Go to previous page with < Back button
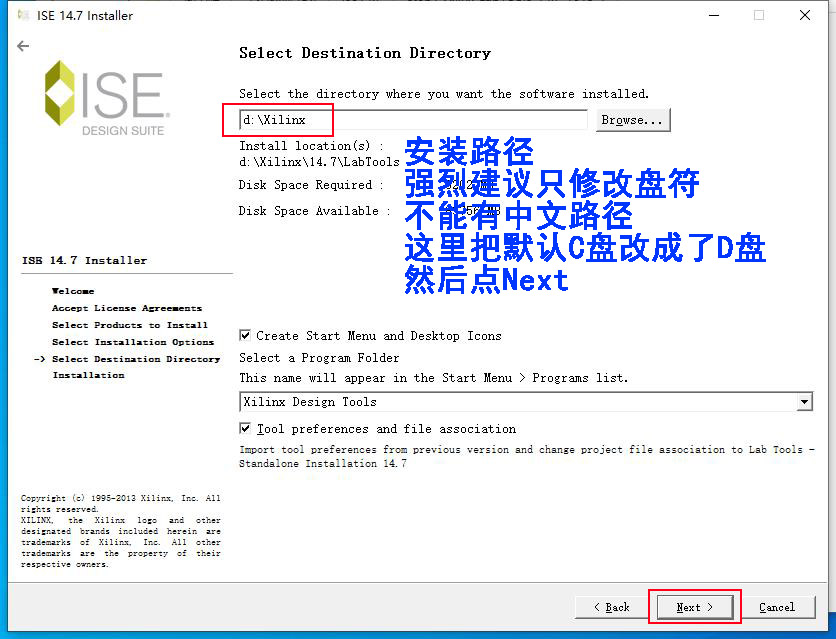Screen dimensions: 836x639 tap(611, 607)
